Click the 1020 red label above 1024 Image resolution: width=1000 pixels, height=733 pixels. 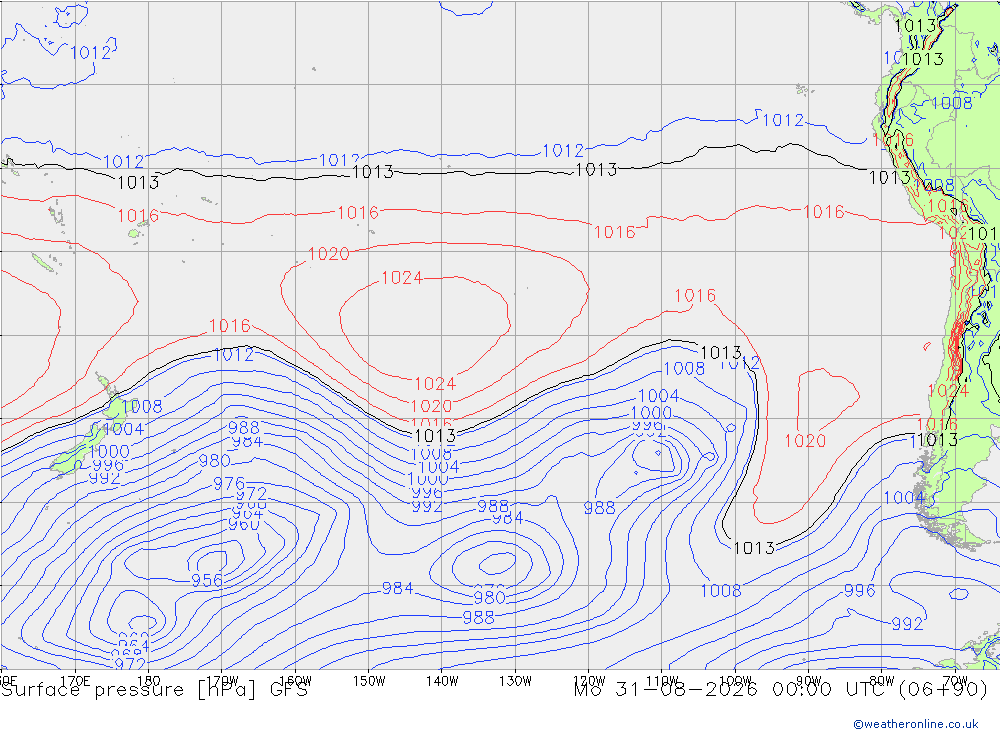point(328,254)
